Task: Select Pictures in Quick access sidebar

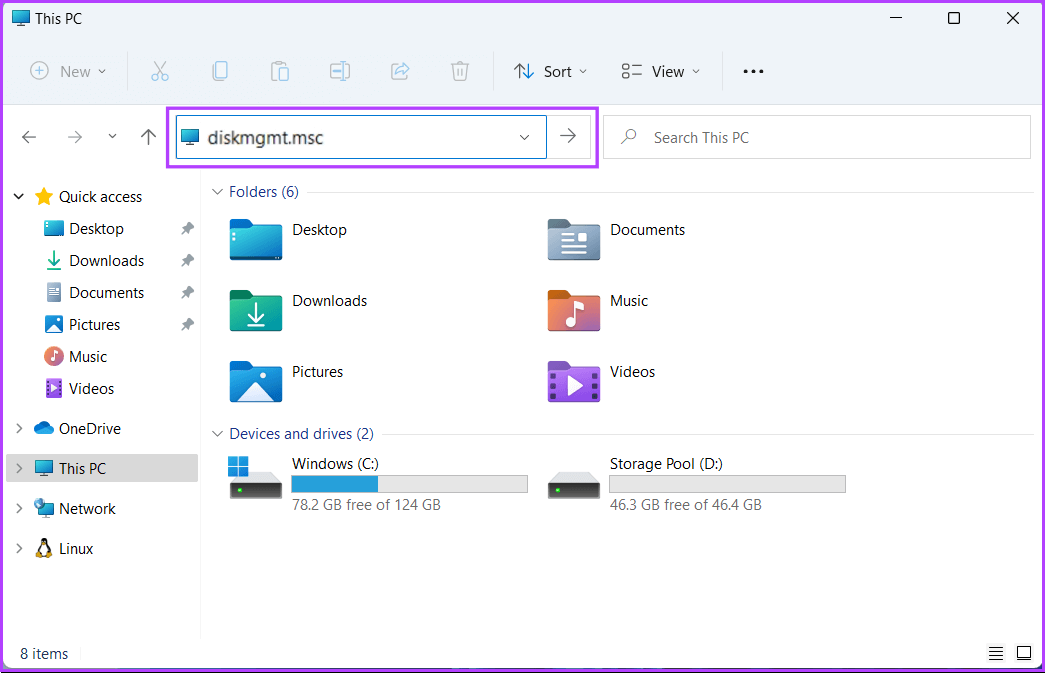Action: [x=95, y=325]
